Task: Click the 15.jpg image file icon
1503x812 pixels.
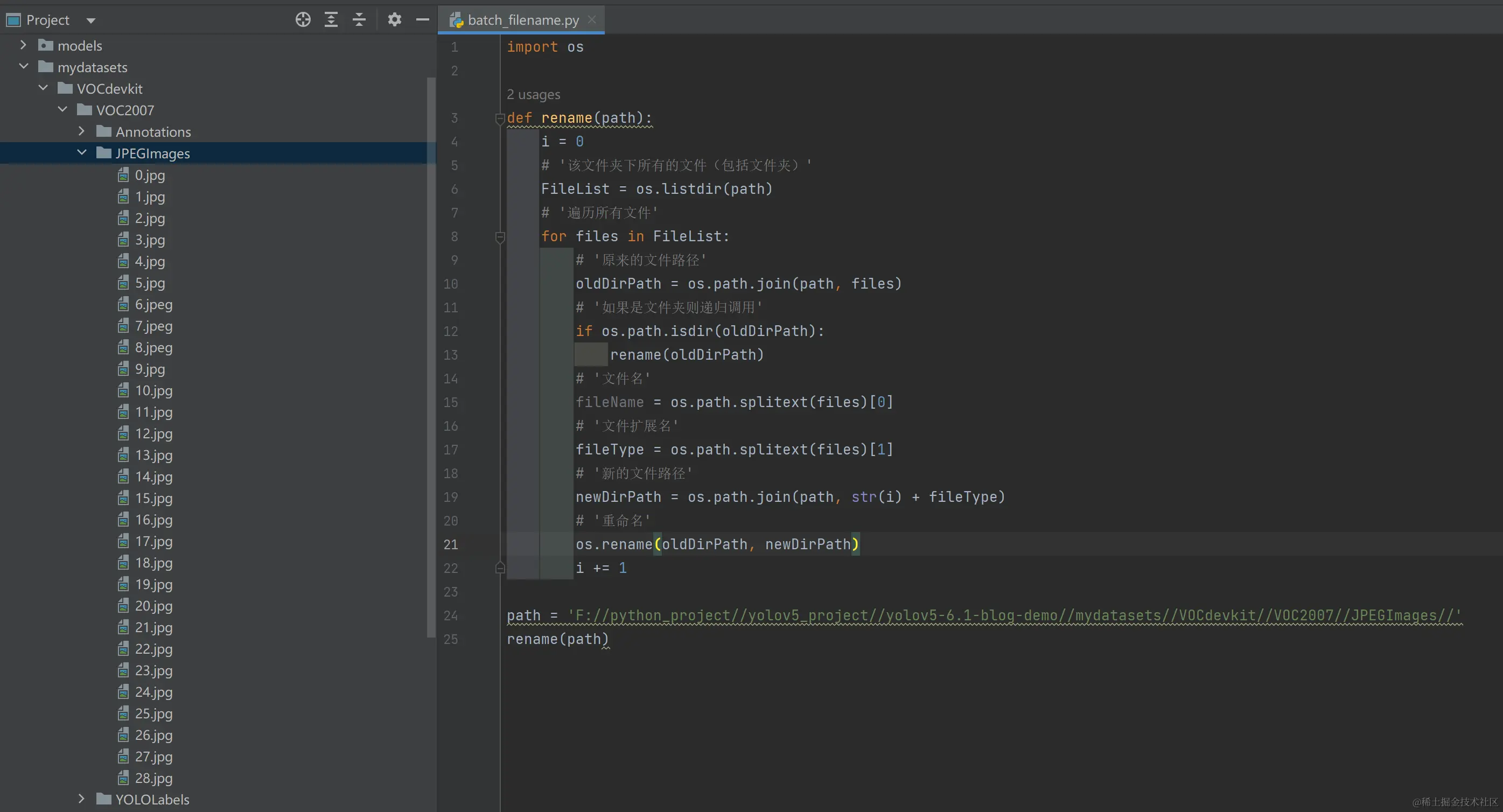Action: (123, 499)
